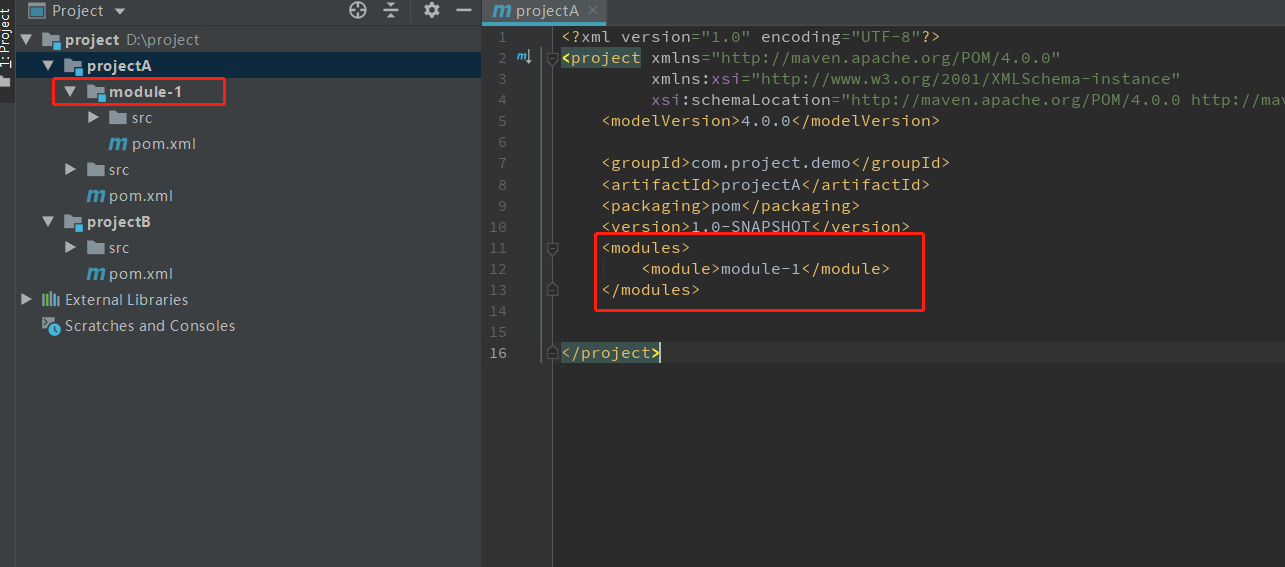Click the module-1 folder icon
The width and height of the screenshot is (1285, 567).
[x=96, y=92]
